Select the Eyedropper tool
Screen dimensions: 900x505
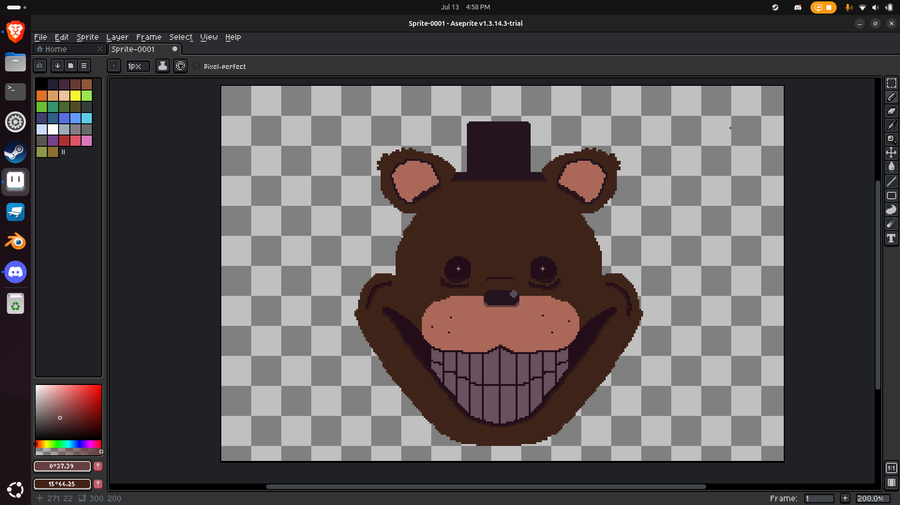click(x=891, y=125)
